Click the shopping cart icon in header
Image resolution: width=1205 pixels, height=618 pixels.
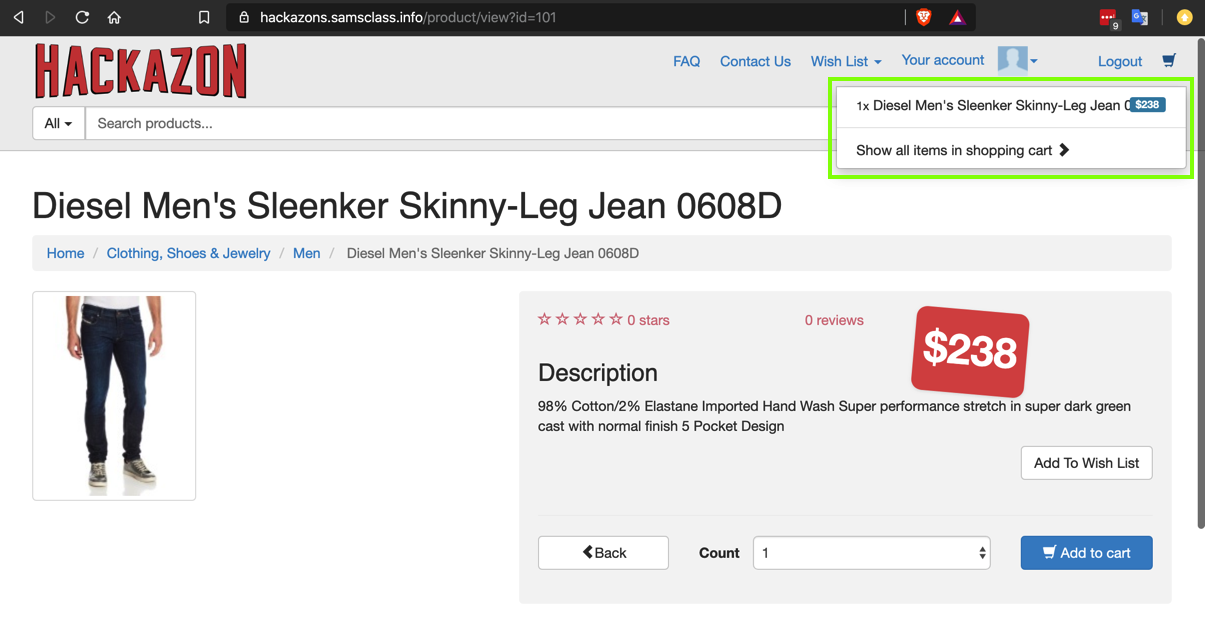1168,61
